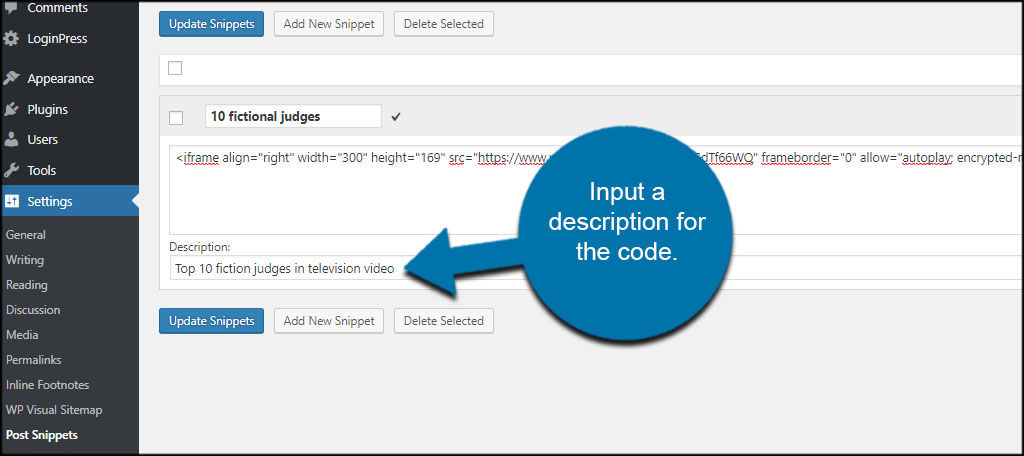Click the bottom Add New Snippet button
This screenshot has height=456, width=1024.
[x=329, y=321]
